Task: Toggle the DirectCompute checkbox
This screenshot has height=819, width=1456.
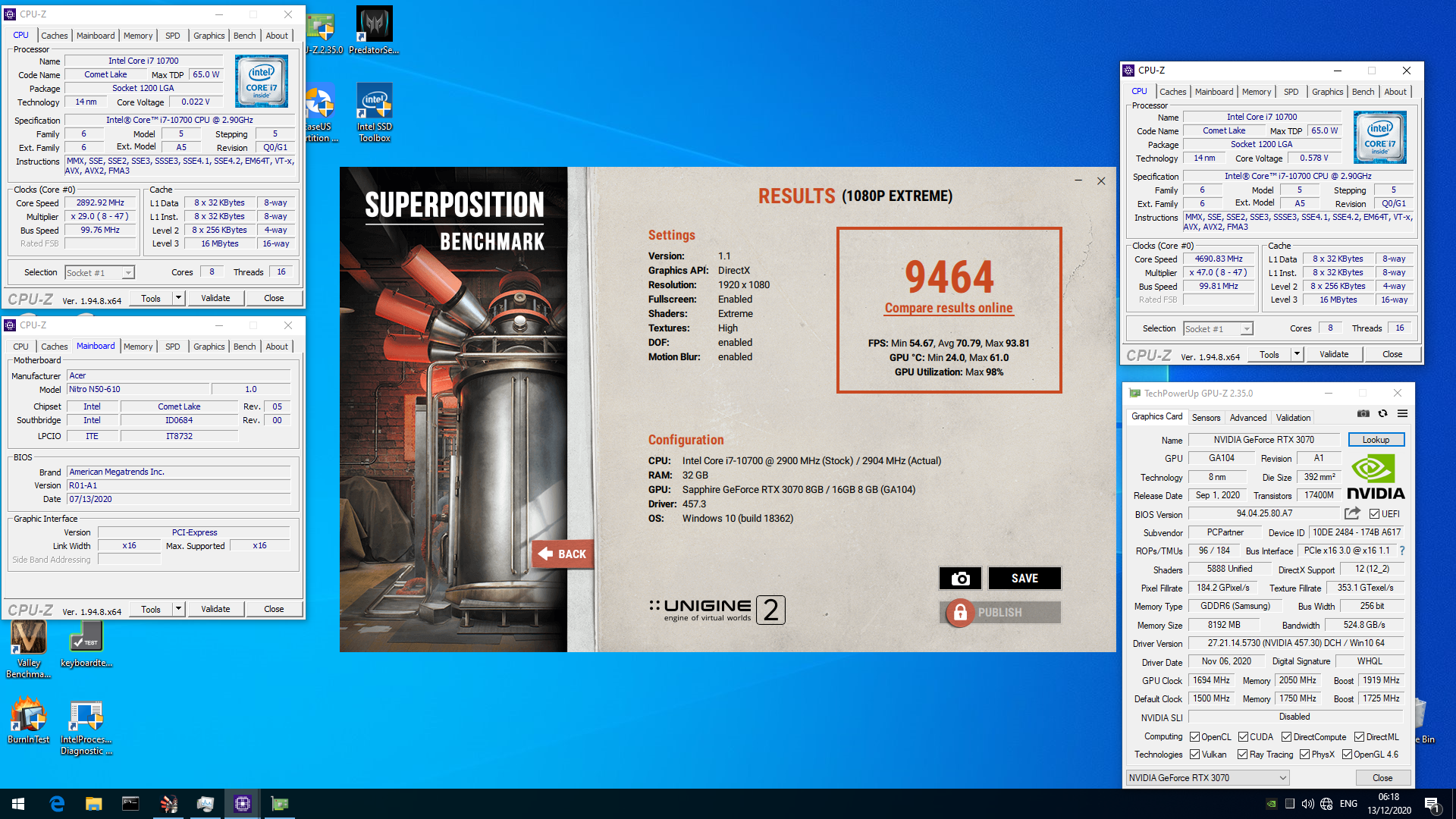Action: click(1286, 737)
